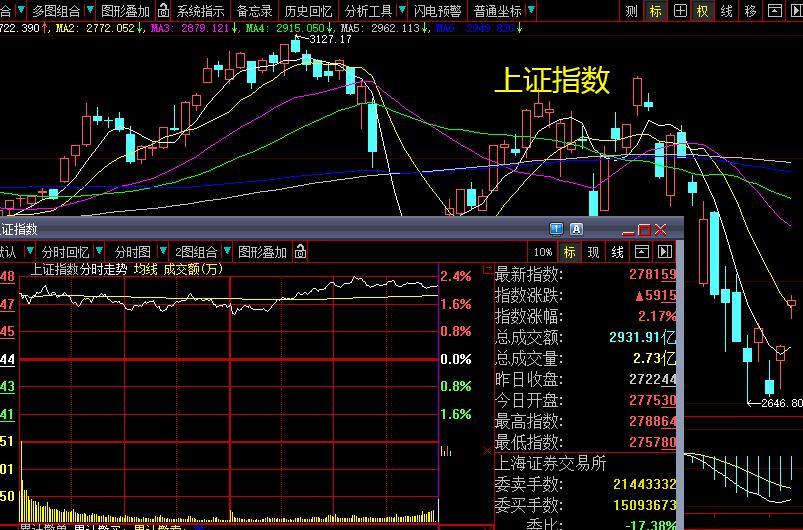Click the 最低指数 value 275780

[652, 442]
